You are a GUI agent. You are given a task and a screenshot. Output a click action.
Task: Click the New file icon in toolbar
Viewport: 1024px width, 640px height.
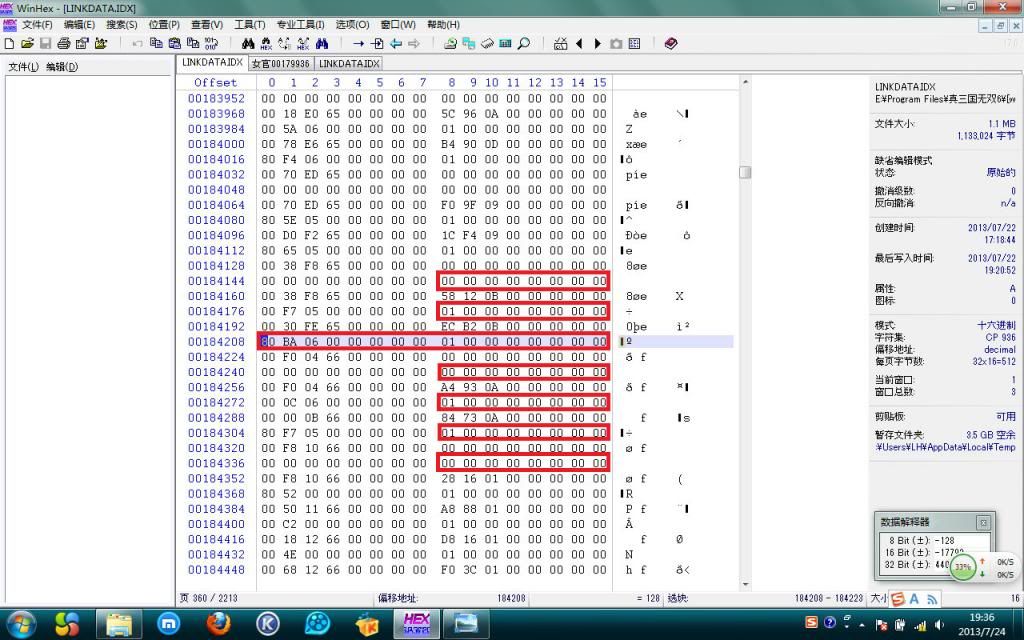coord(9,44)
